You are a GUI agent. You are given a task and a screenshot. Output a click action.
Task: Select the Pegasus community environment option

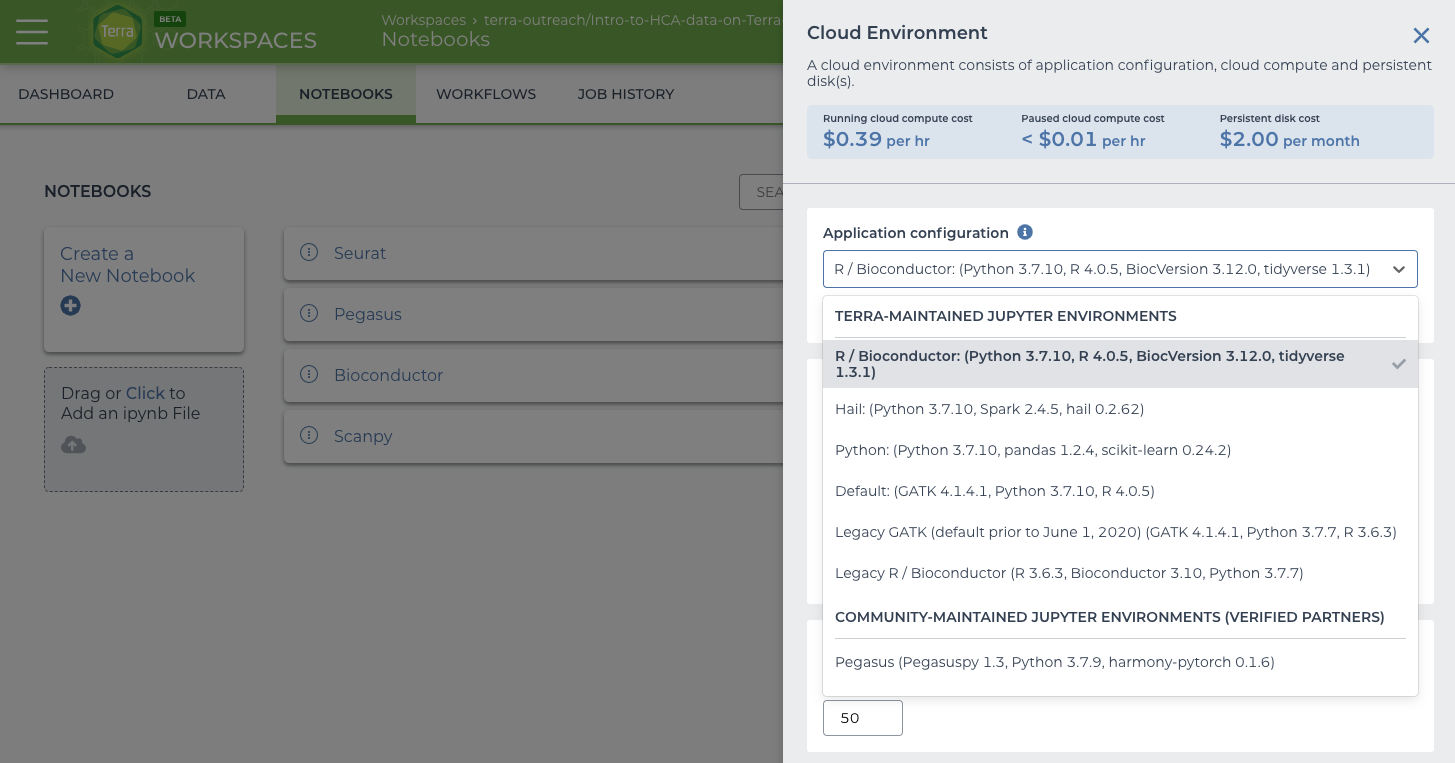pyautogui.click(x=1120, y=662)
